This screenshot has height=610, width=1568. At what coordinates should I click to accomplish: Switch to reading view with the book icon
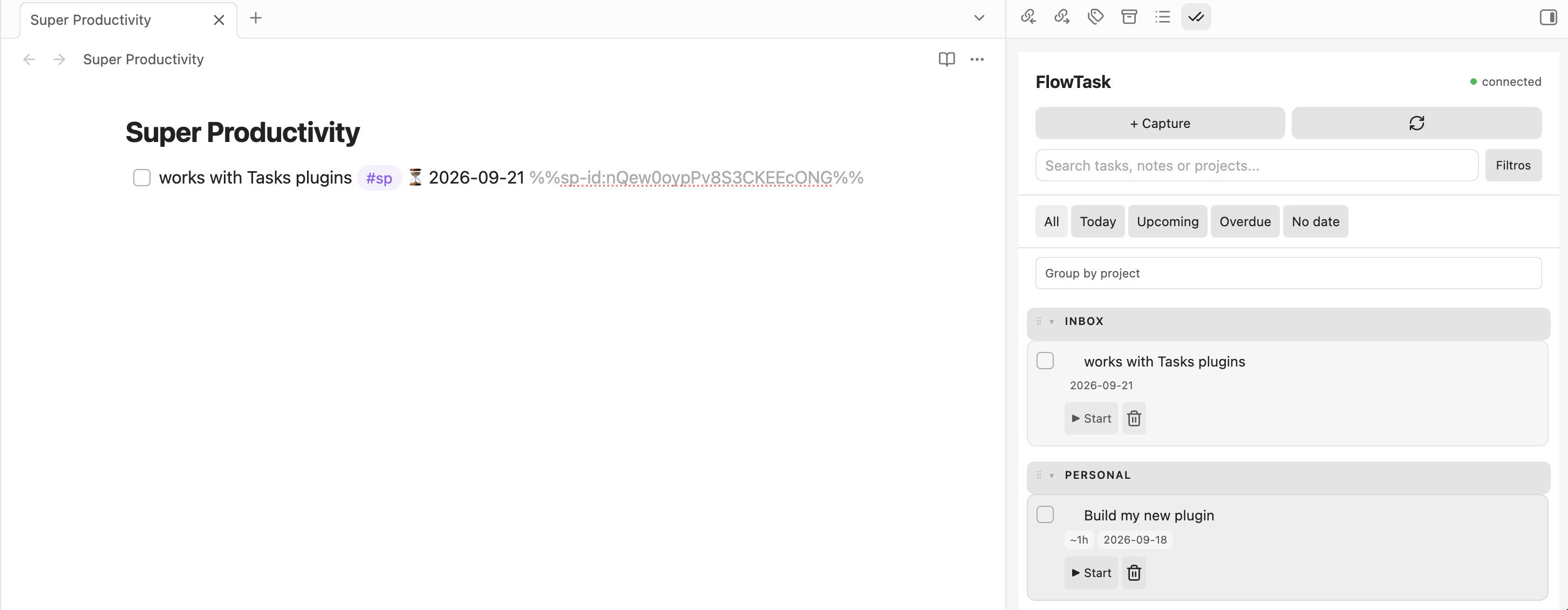click(x=946, y=59)
